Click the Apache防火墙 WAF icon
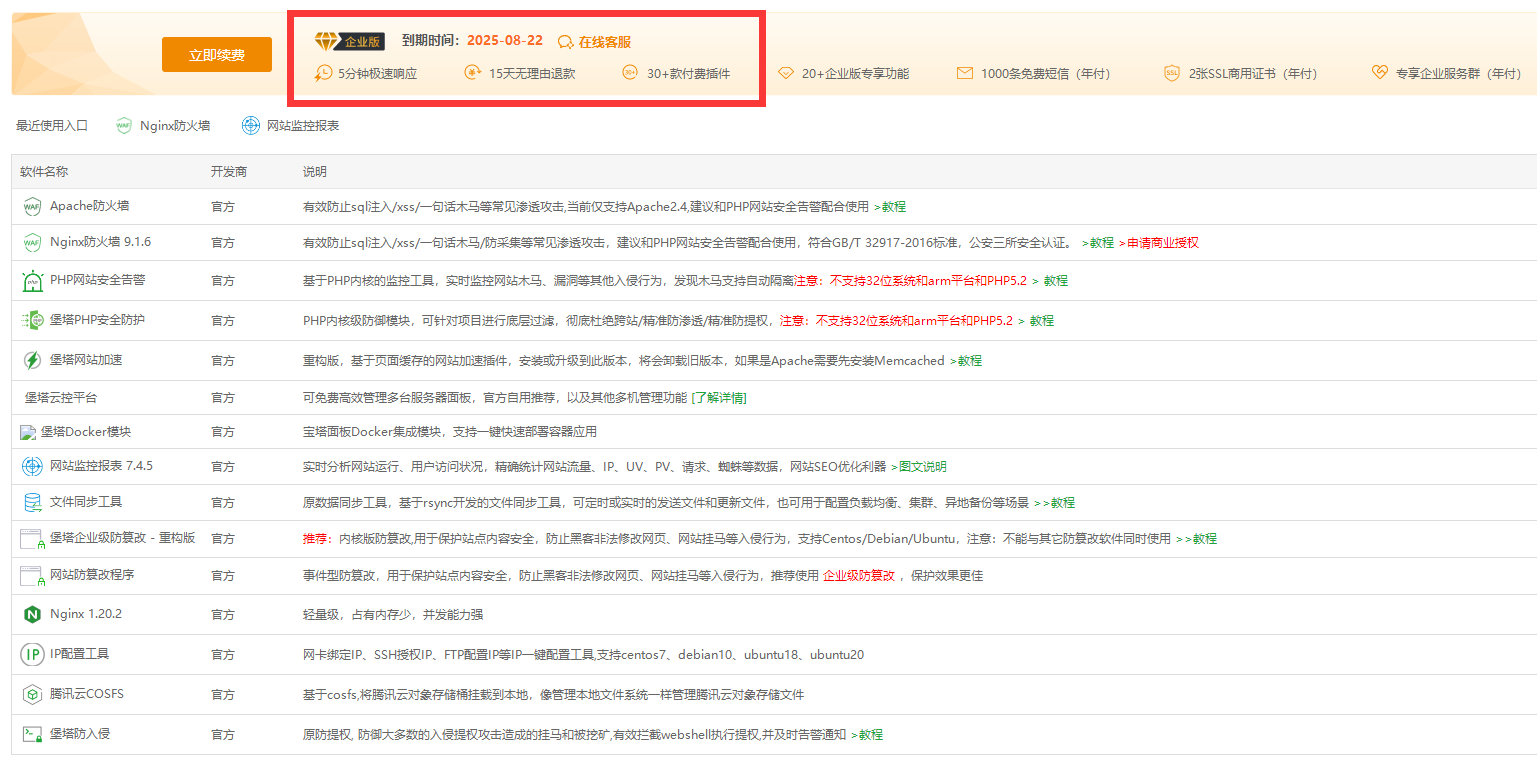The height and width of the screenshot is (769, 1537). tap(32, 207)
